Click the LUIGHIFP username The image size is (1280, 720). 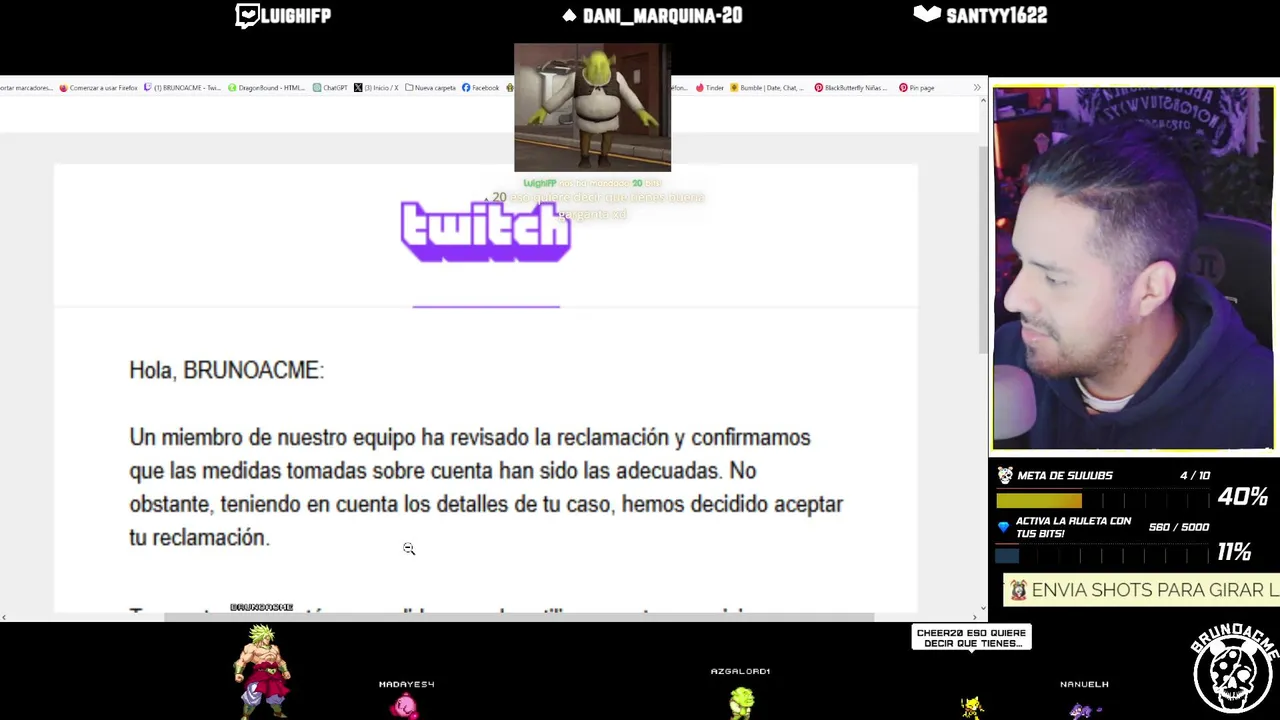pyautogui.click(x=297, y=15)
